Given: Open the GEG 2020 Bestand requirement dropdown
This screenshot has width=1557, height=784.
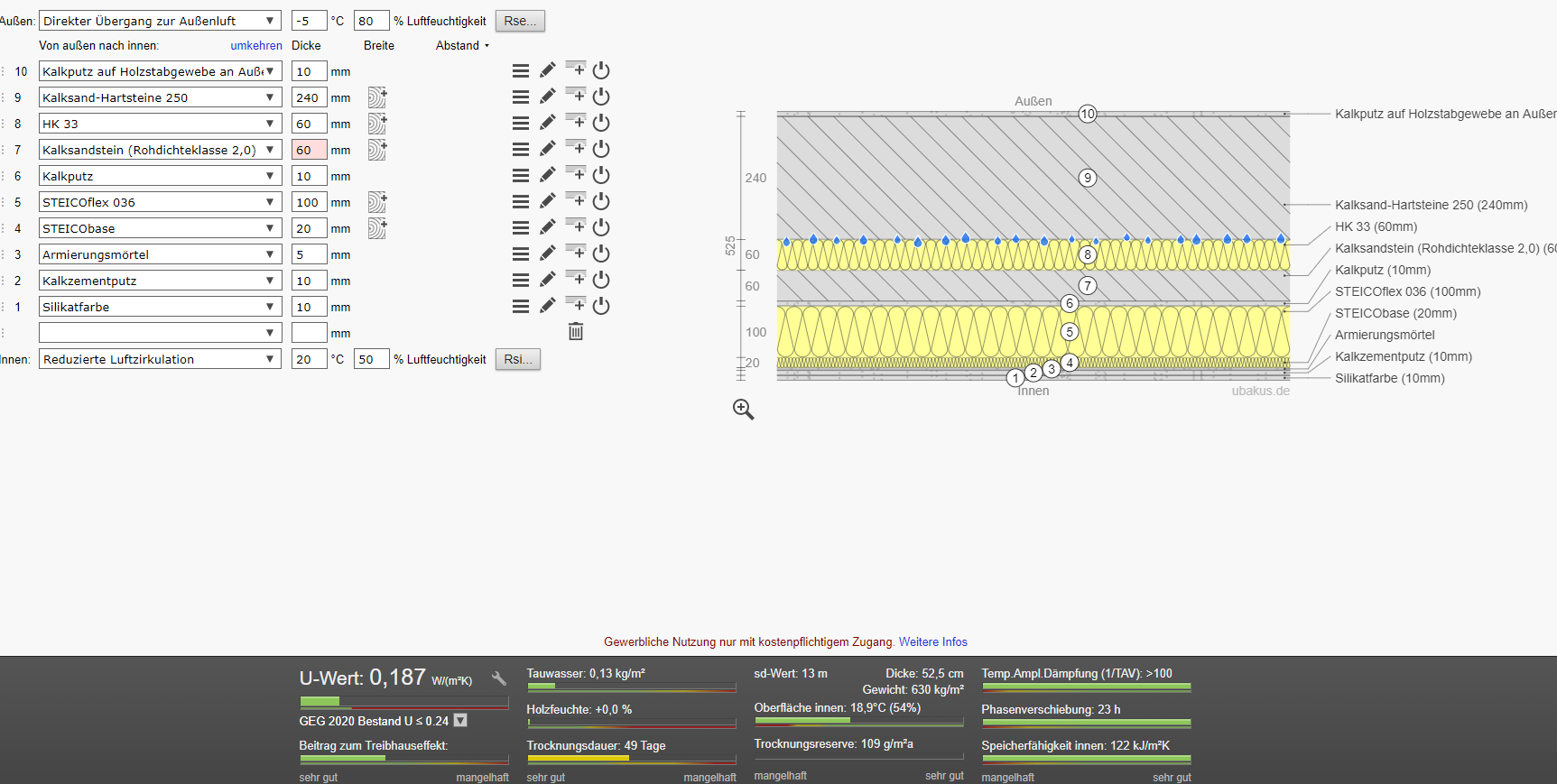Looking at the screenshot, I should click(460, 721).
